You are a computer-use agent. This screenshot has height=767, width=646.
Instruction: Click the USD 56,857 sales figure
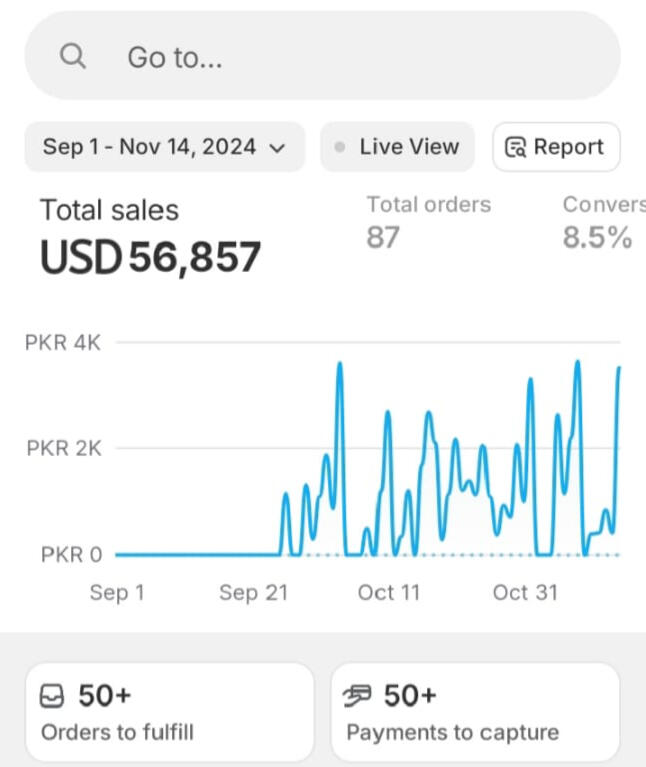pyautogui.click(x=150, y=257)
